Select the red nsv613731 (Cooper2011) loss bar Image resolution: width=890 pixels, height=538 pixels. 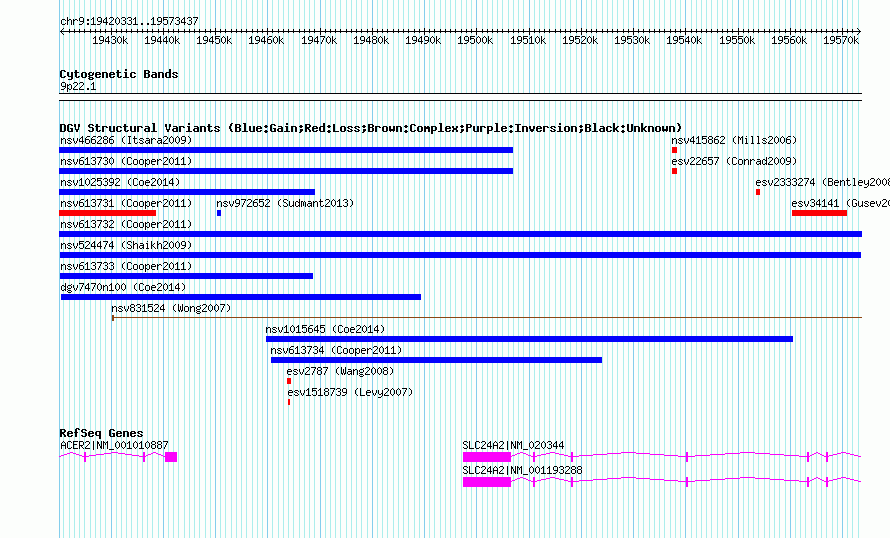[x=107, y=213]
